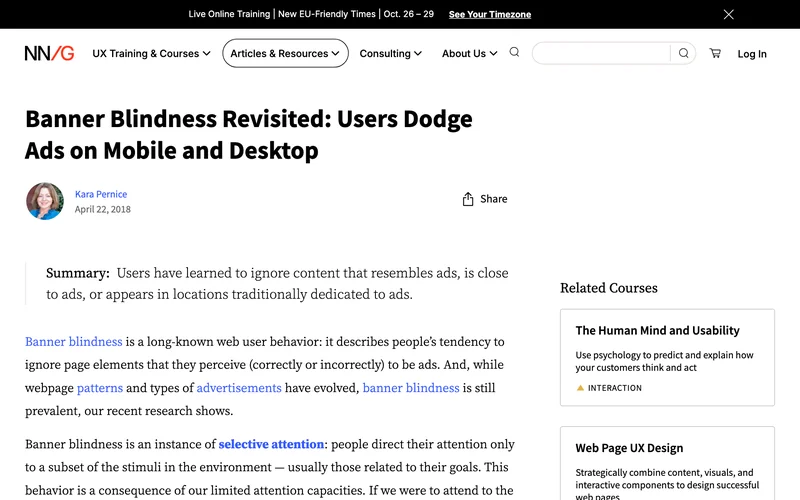Click the Share upload icon

pyautogui.click(x=467, y=199)
